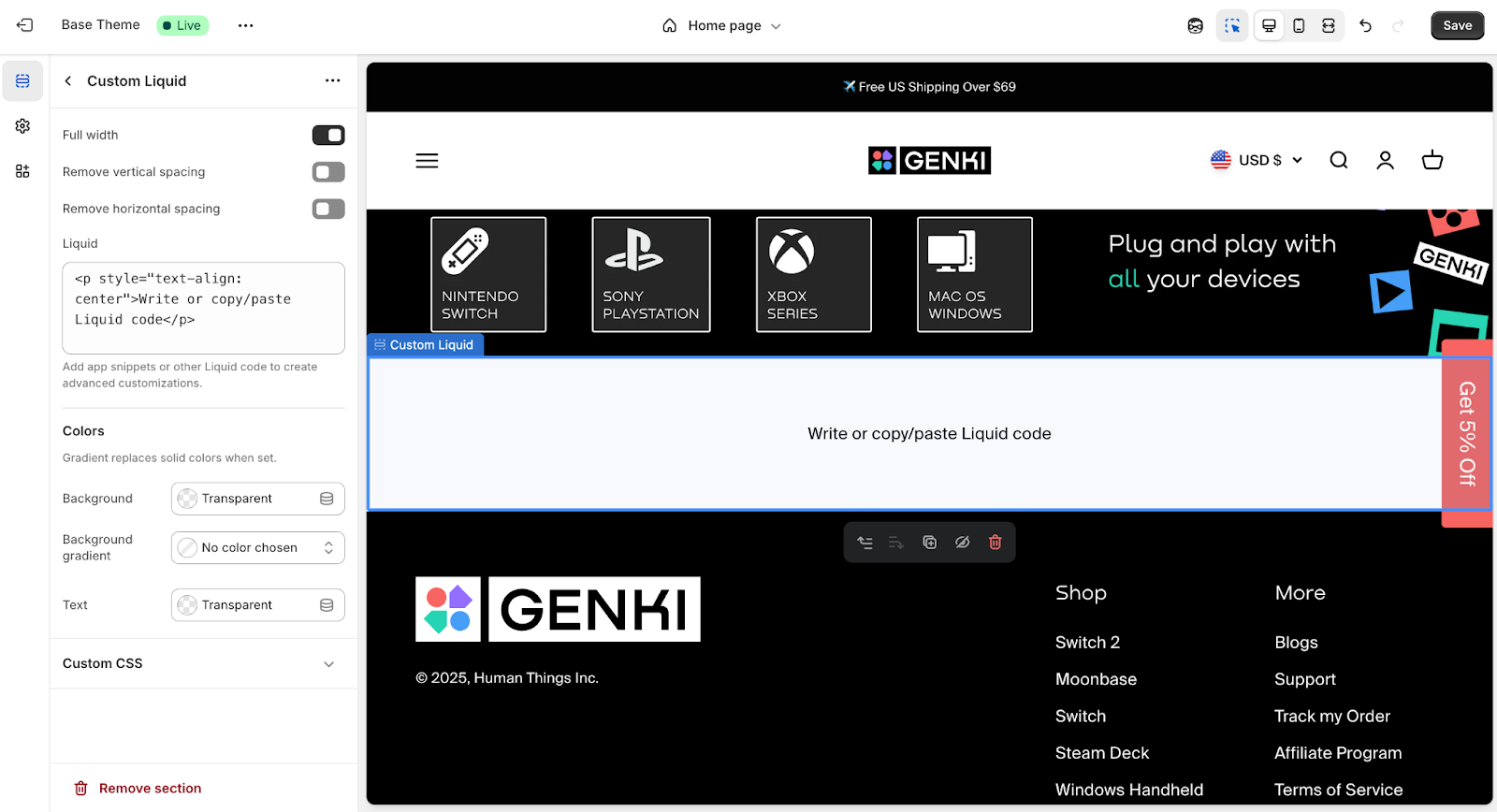Delete section with trash icon
This screenshot has width=1497, height=812.
996,543
